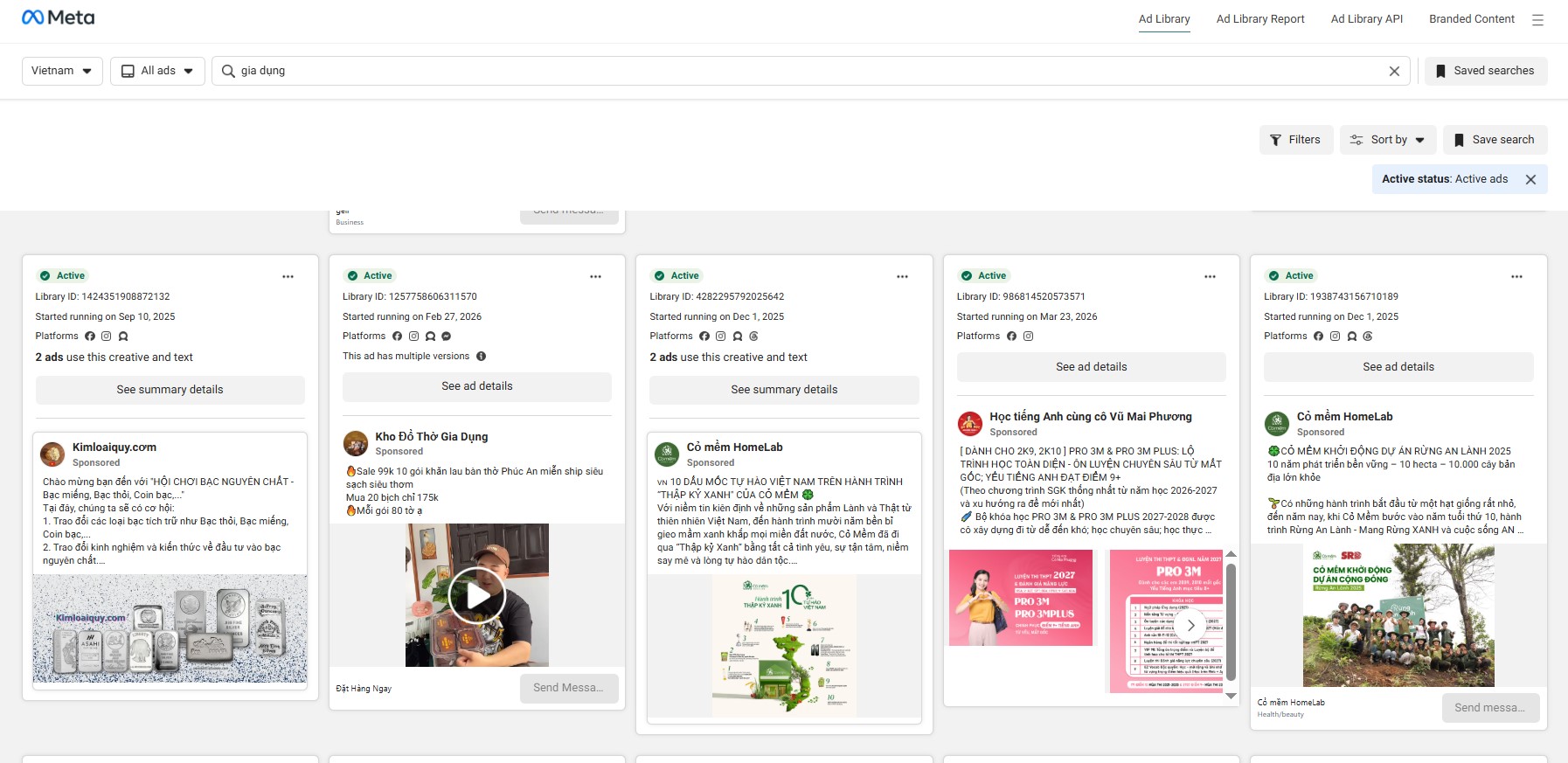This screenshot has height=763, width=1568.
Task: View Saved searches
Action: (1486, 71)
